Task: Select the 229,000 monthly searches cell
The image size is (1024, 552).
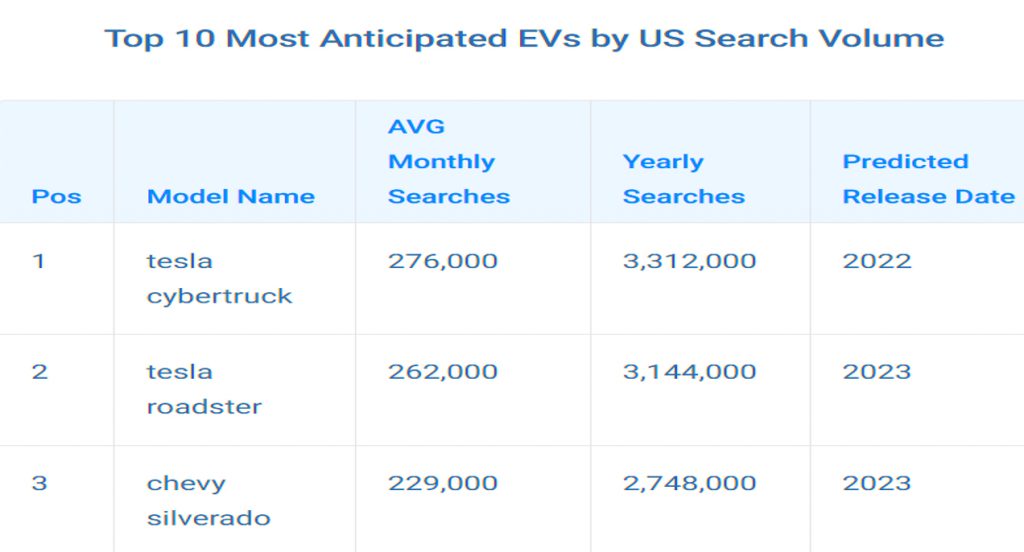Action: point(443,483)
